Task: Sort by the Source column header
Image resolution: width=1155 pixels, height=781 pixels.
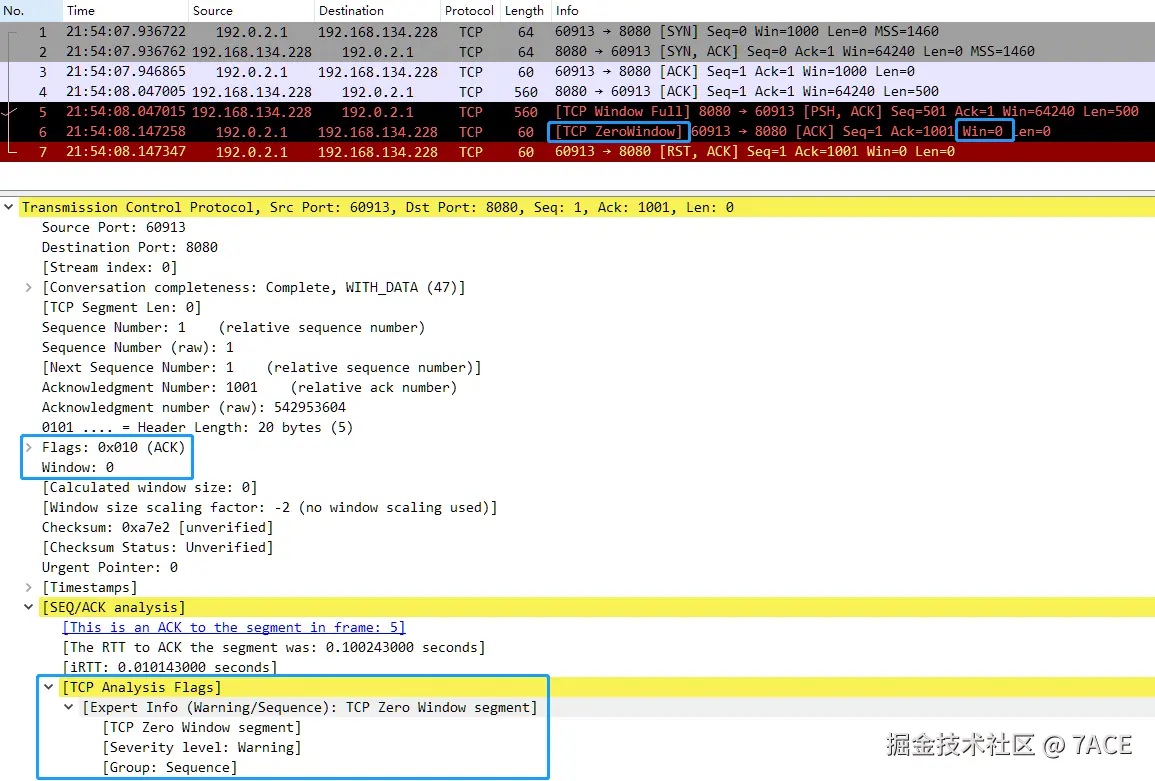Action: click(x=250, y=10)
